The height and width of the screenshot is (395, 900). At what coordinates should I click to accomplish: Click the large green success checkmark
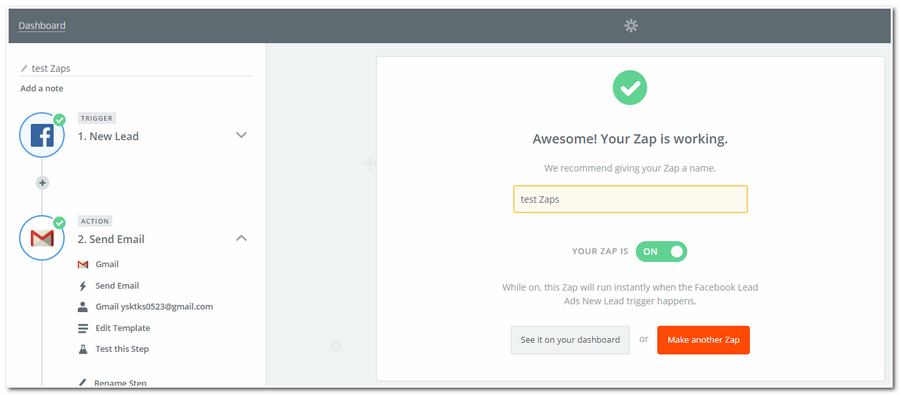point(630,88)
